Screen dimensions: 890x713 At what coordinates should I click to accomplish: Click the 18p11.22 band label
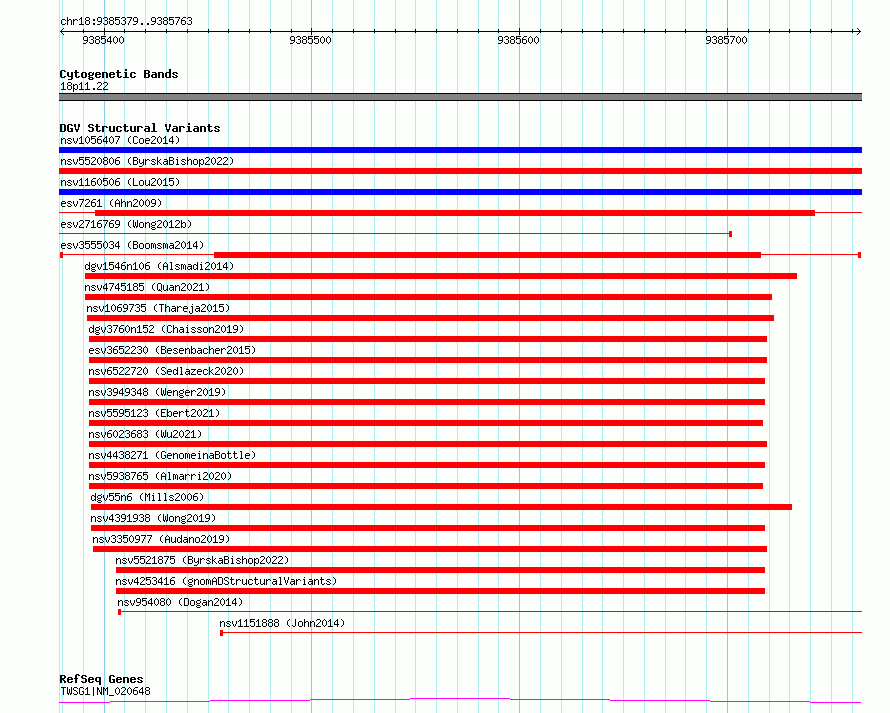(x=84, y=86)
